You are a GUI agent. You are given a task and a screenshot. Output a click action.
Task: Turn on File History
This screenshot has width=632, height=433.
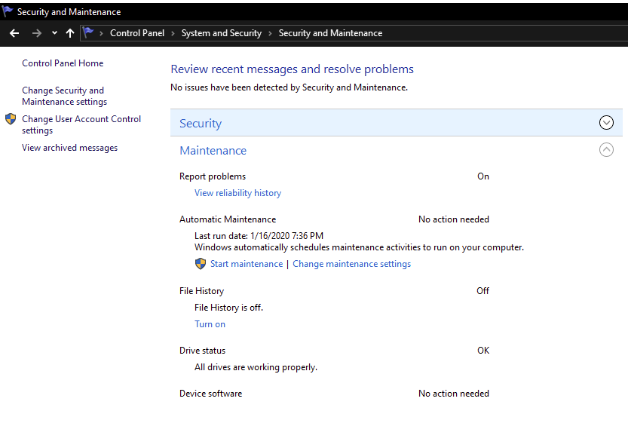[210, 324]
